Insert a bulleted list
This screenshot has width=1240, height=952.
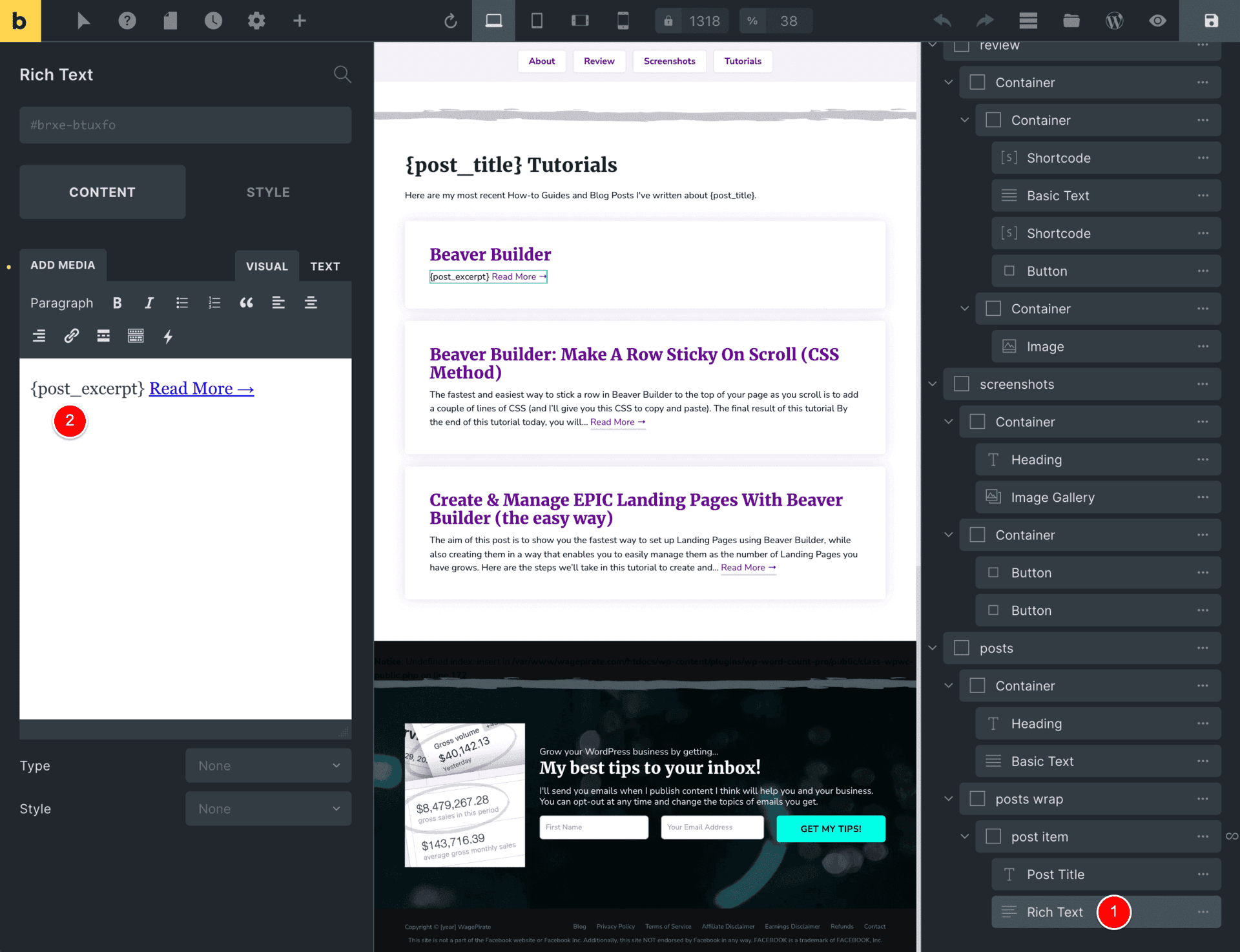181,303
